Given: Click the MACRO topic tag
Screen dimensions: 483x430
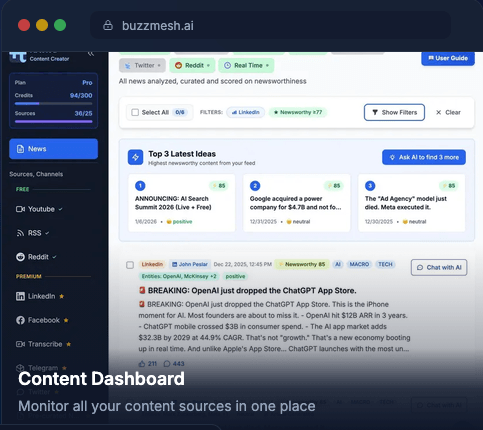Looking at the screenshot, I should click(359, 264).
